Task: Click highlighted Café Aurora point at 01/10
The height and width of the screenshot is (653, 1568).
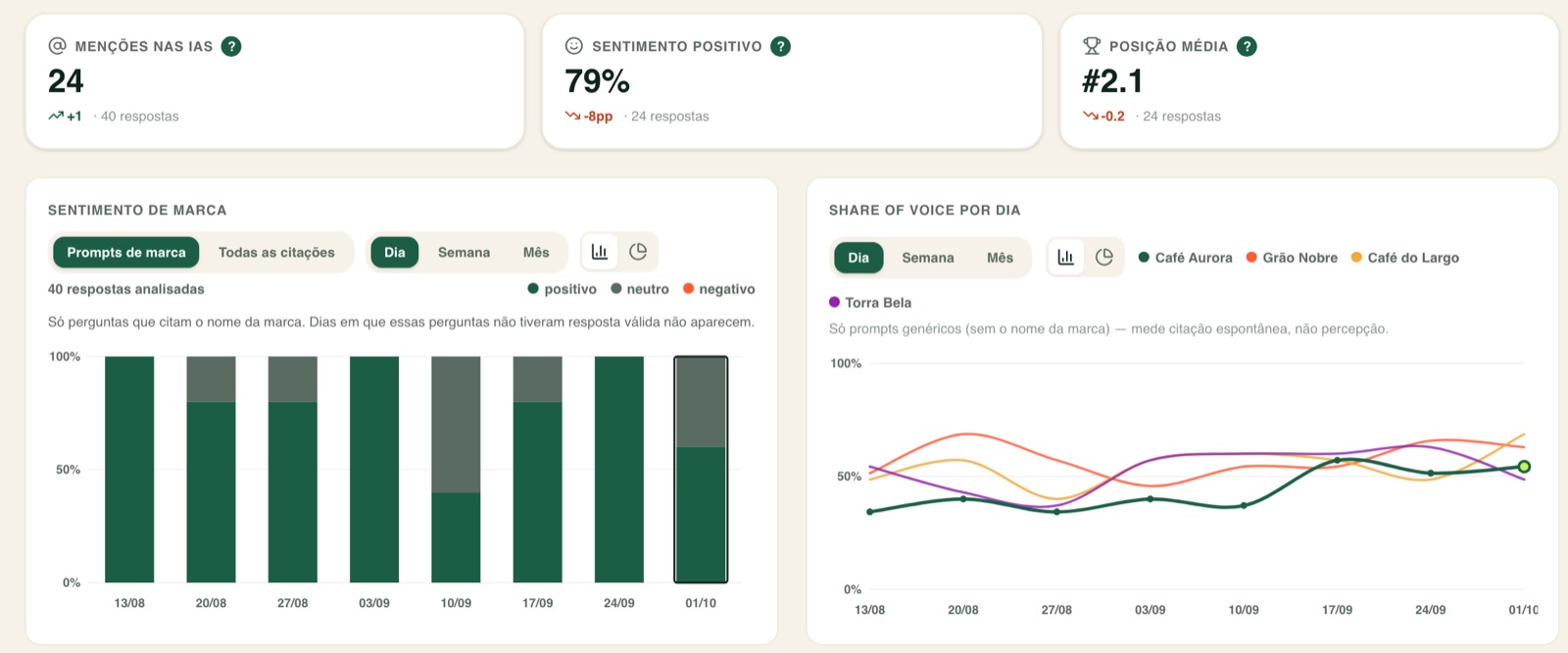Action: click(x=1524, y=467)
